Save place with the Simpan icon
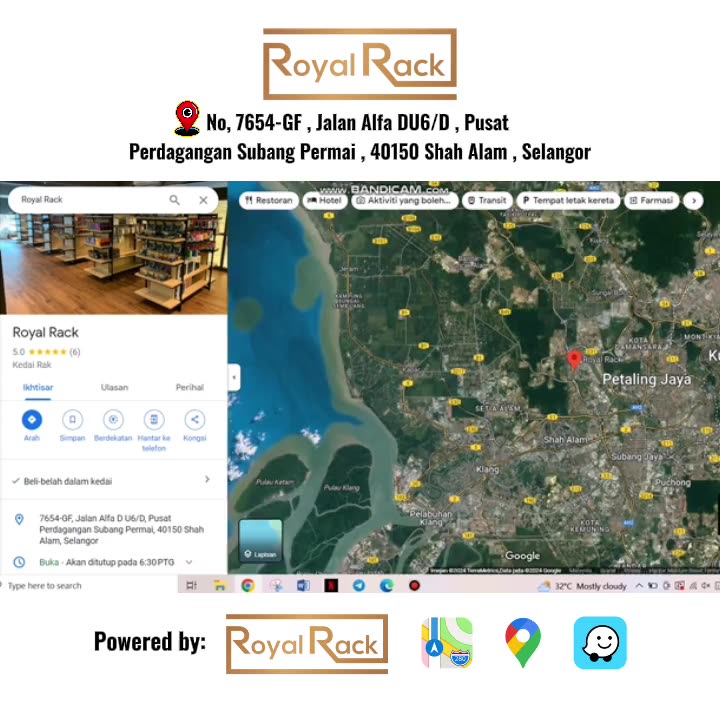This screenshot has width=720, height=720. point(72,420)
